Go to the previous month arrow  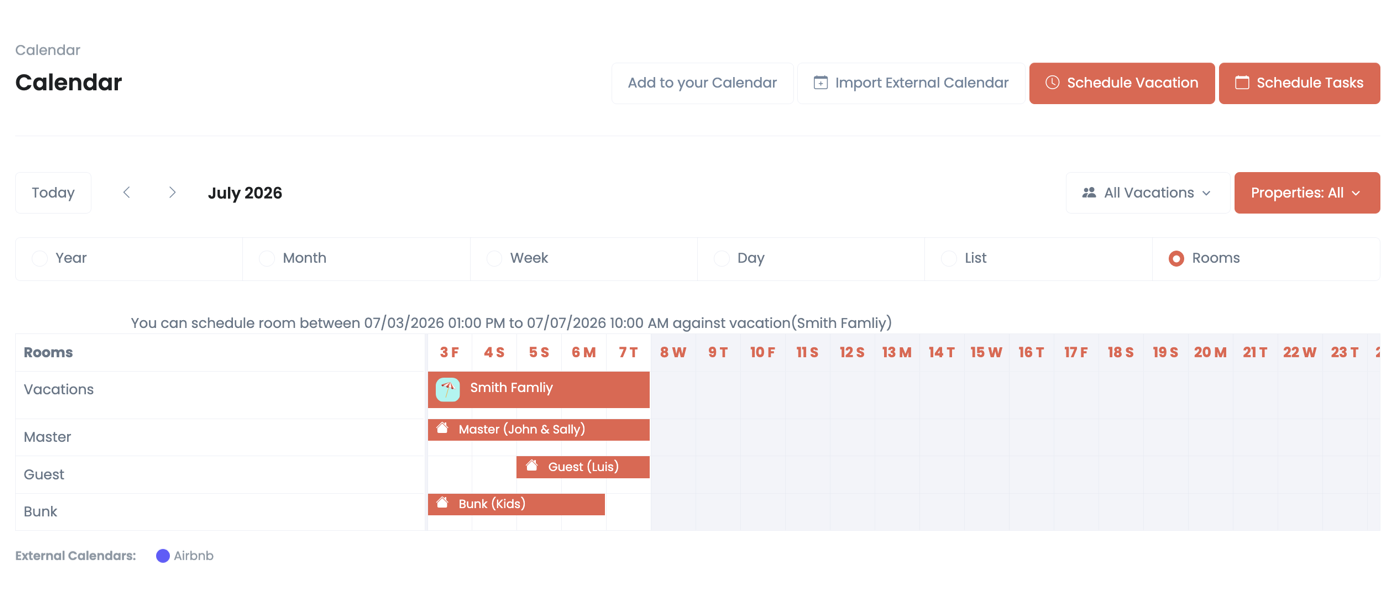[127, 192]
